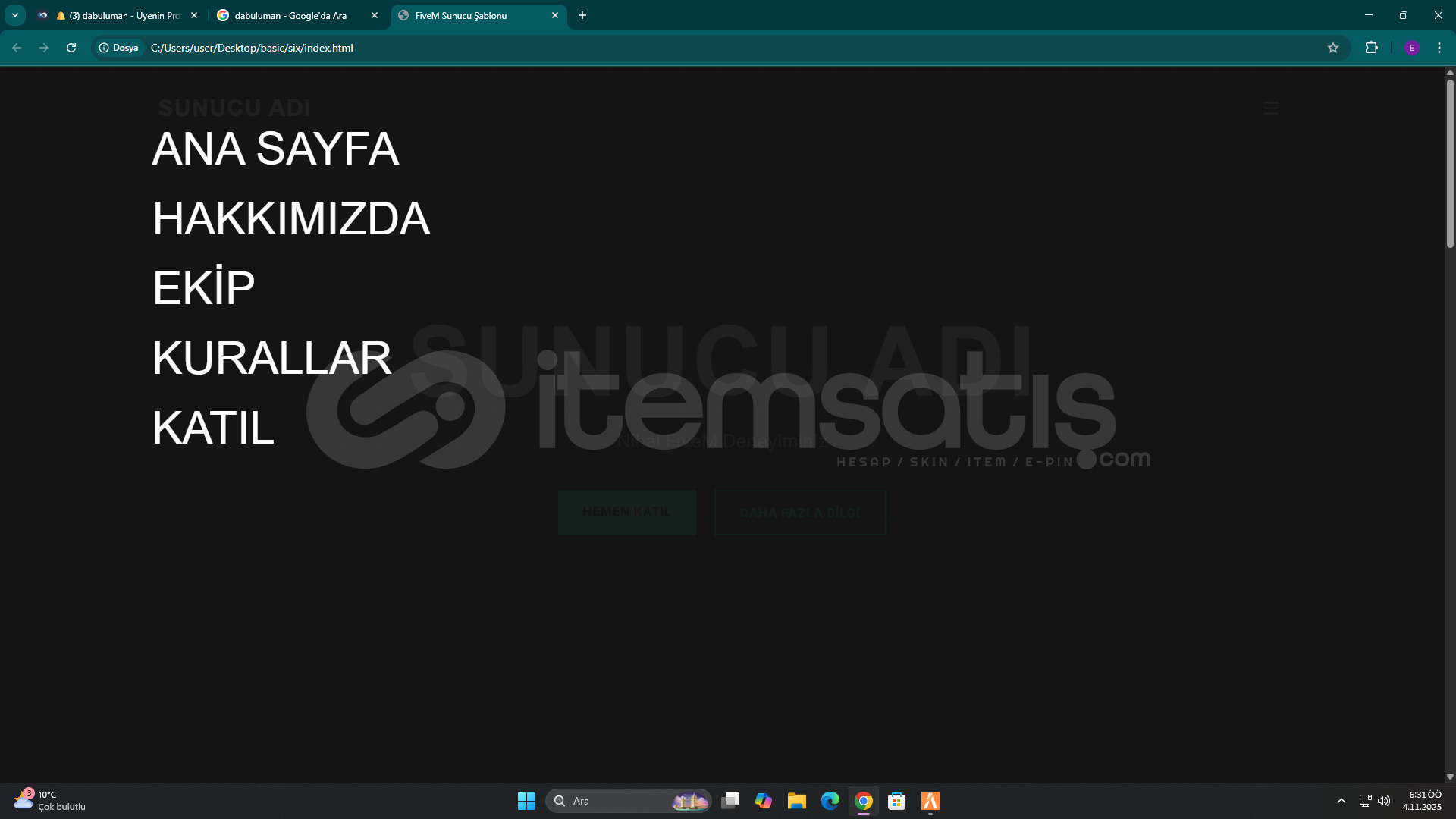1456x819 pixels.
Task: Open File Explorer from taskbar
Action: tap(796, 801)
